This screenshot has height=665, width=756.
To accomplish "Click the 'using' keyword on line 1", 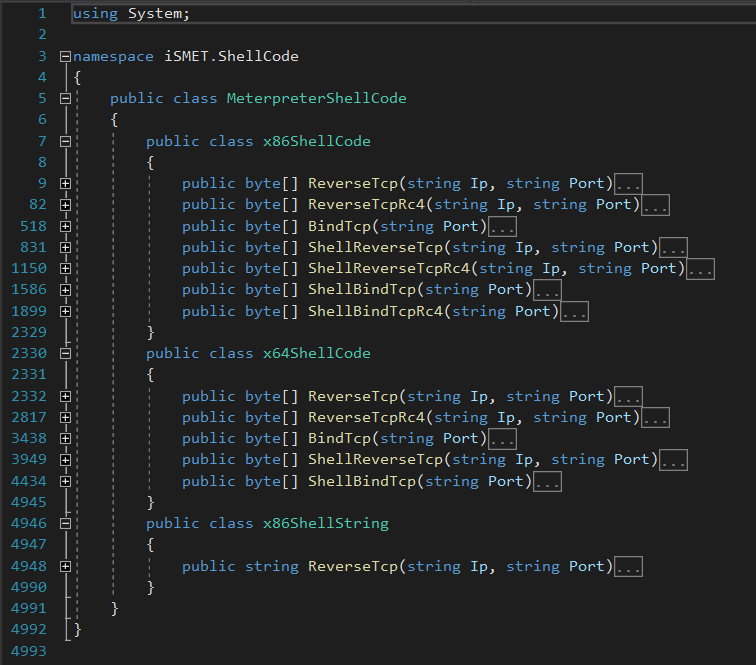I will pyautogui.click(x=95, y=14).
